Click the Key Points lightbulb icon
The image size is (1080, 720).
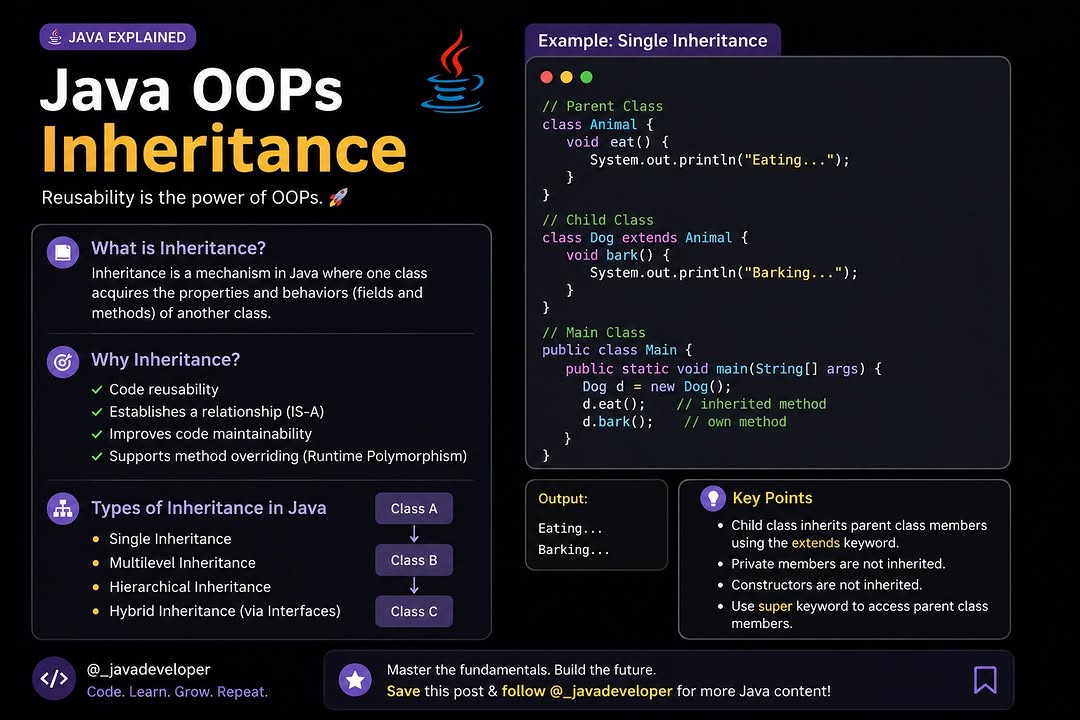tap(713, 498)
